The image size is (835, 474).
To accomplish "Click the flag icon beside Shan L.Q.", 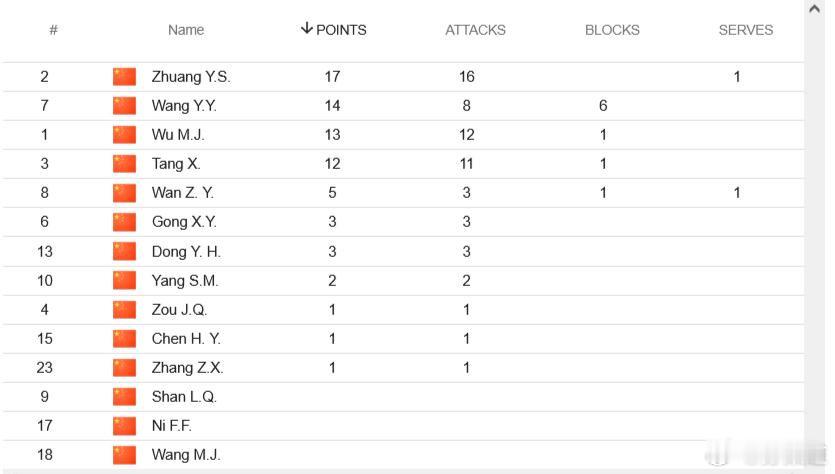I will (x=124, y=397).
